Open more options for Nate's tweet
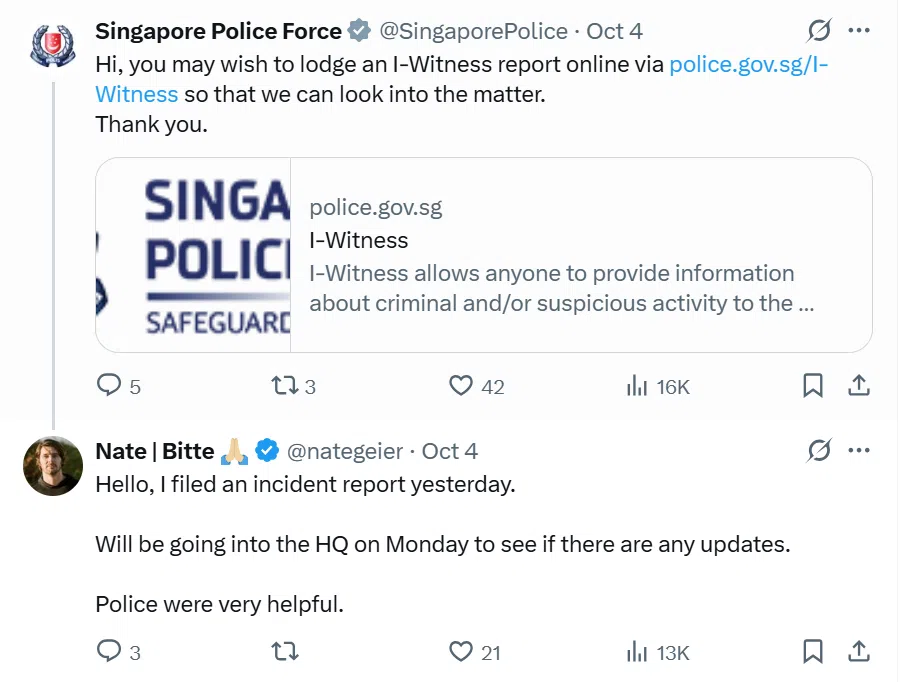Screen dimensions: 905x682 (858, 451)
